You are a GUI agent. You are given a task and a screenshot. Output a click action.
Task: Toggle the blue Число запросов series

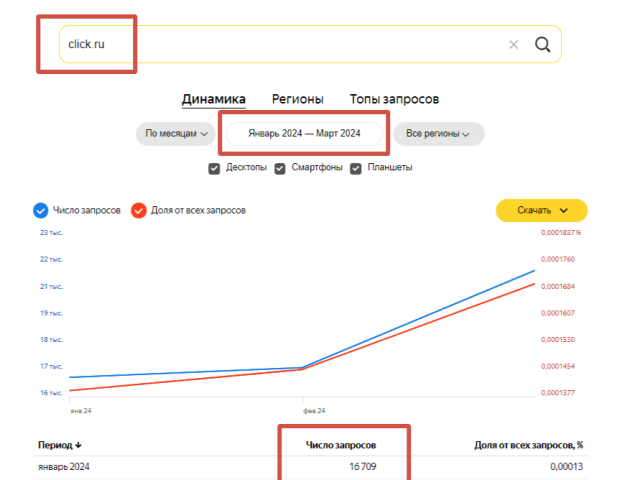tap(40, 211)
